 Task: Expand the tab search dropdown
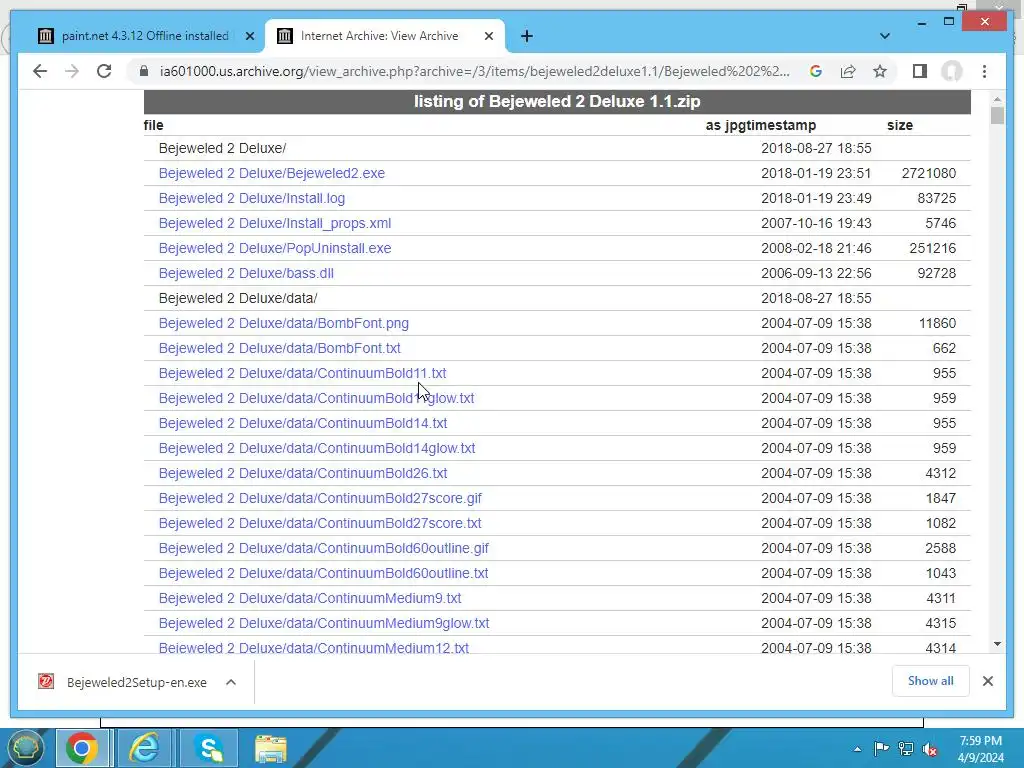click(885, 36)
